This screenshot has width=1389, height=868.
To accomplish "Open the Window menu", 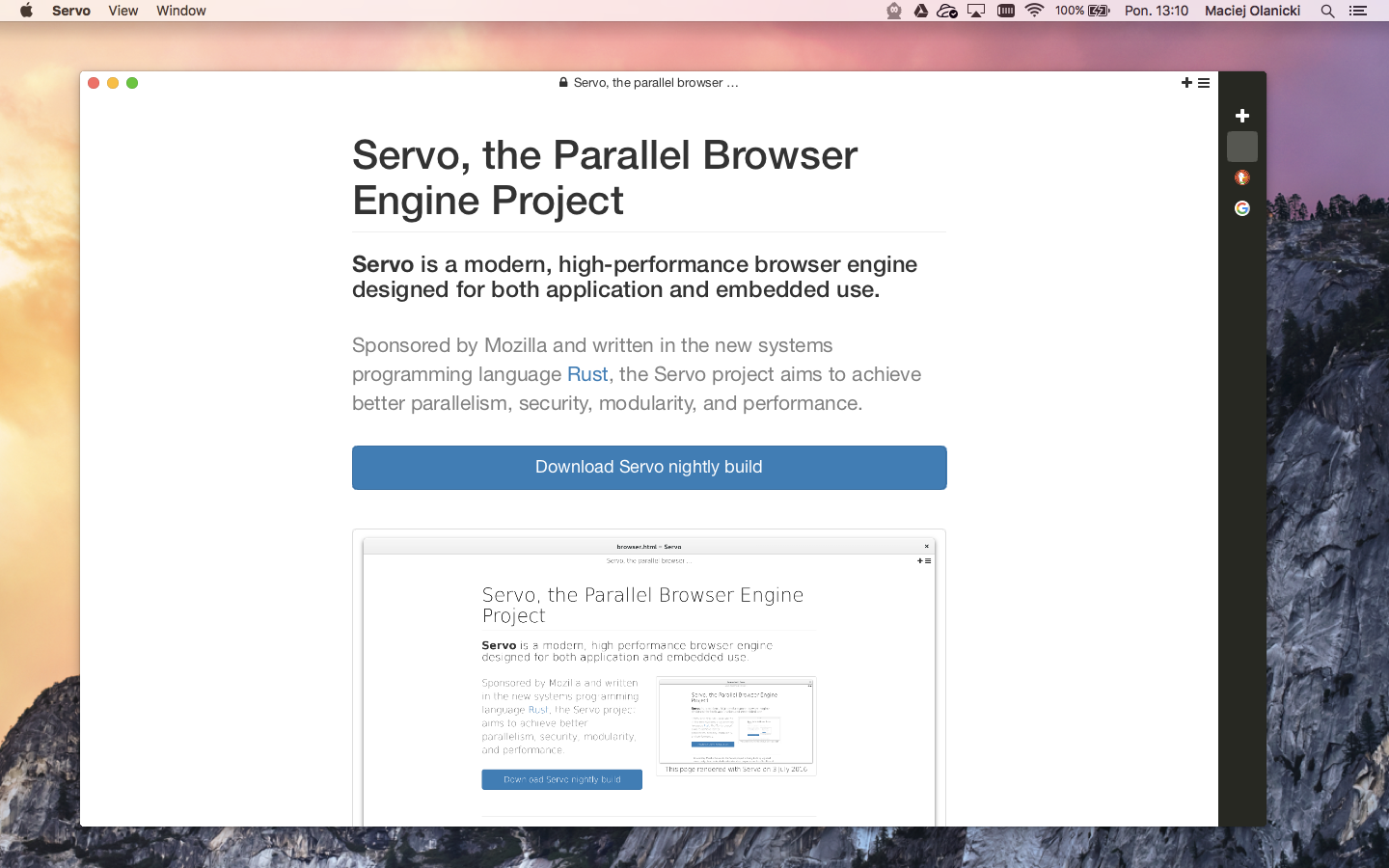I will coord(181,11).
